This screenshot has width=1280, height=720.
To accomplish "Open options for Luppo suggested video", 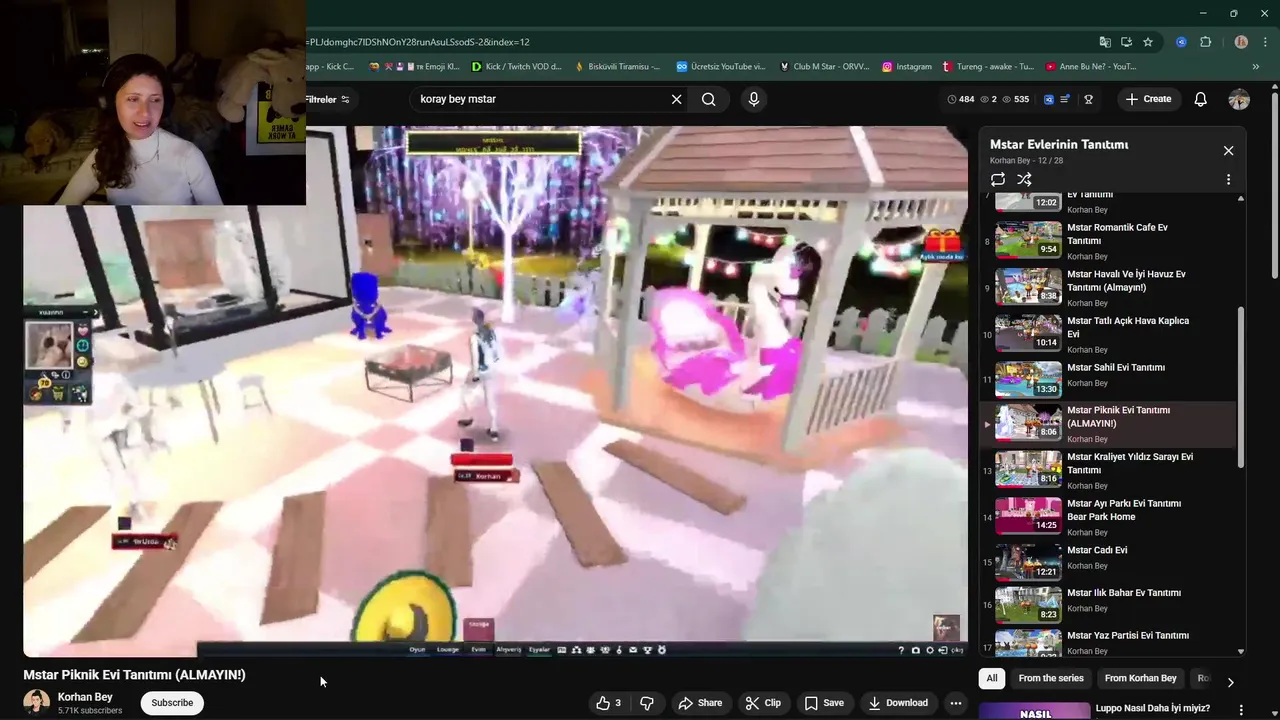I will click(1241, 710).
